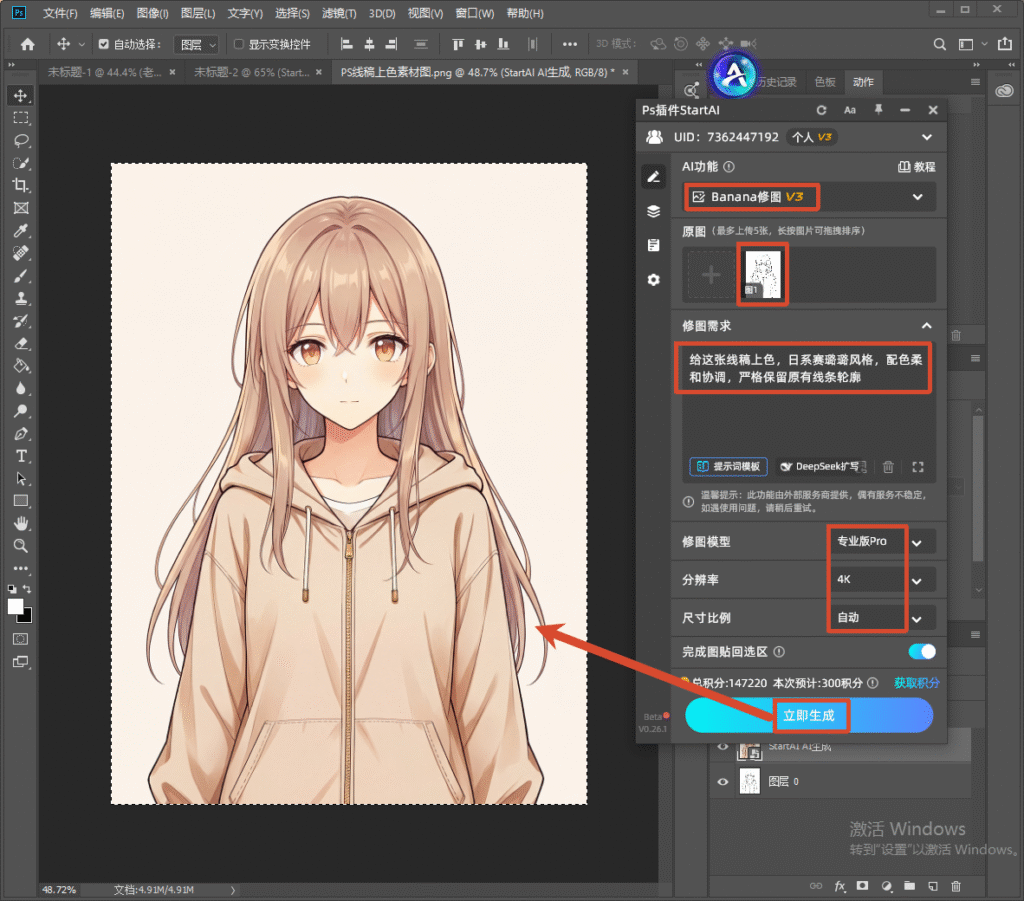Select the Zoom tool in the toolbar
This screenshot has width=1024, height=901.
(x=21, y=546)
